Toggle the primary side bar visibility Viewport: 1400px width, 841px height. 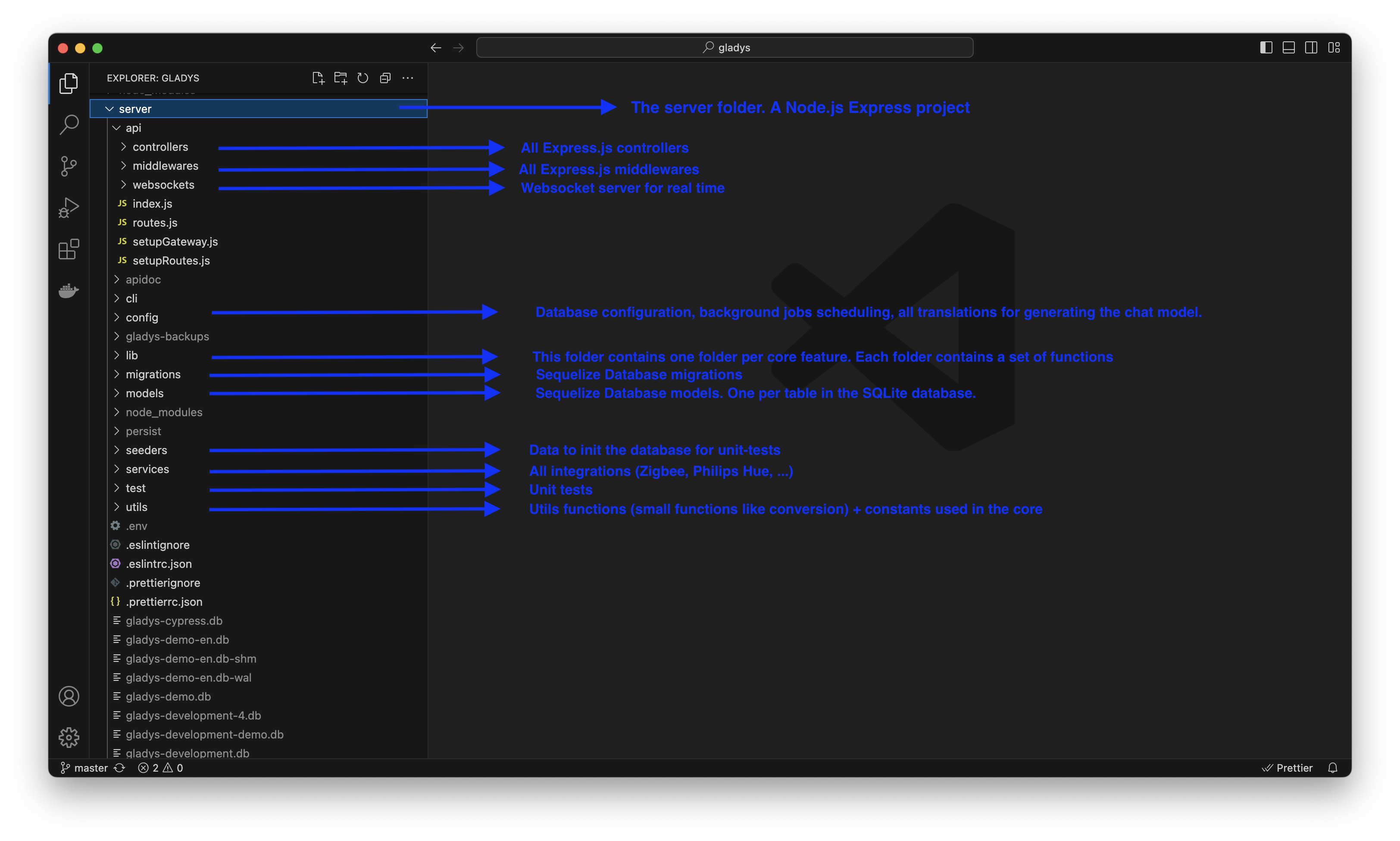[1266, 47]
